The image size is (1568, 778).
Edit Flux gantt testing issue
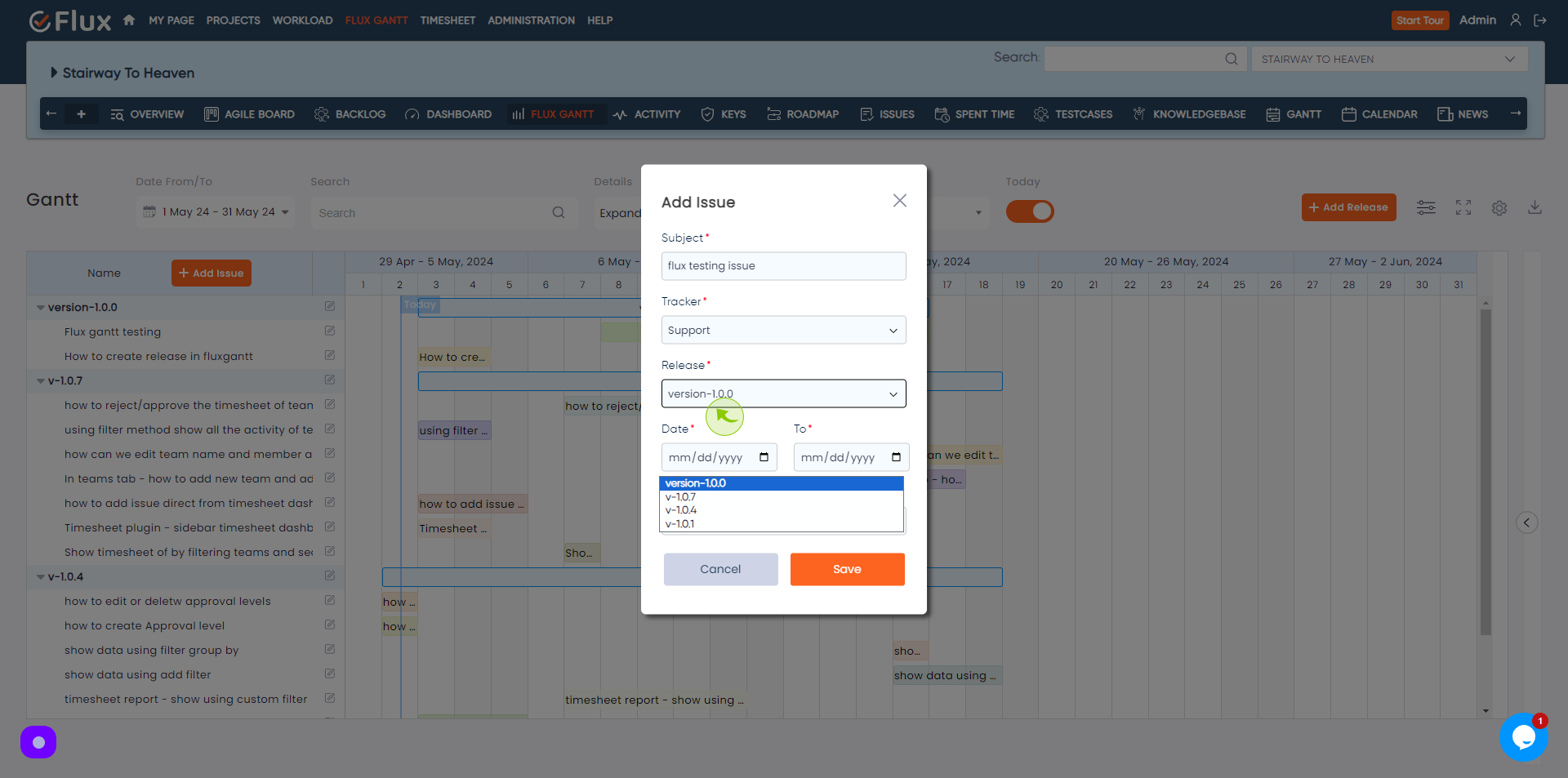click(x=330, y=331)
